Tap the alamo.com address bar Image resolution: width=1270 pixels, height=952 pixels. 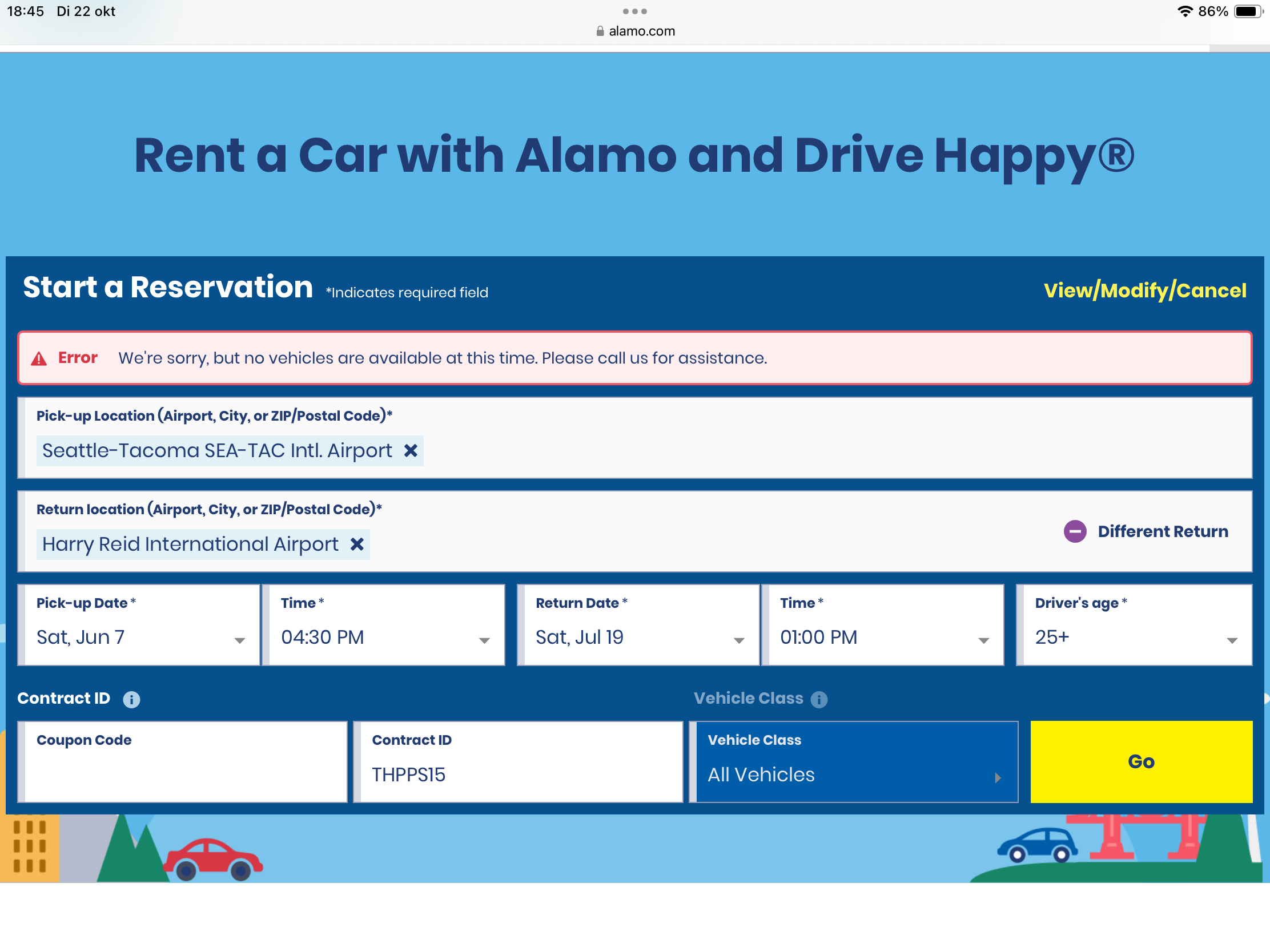641,31
